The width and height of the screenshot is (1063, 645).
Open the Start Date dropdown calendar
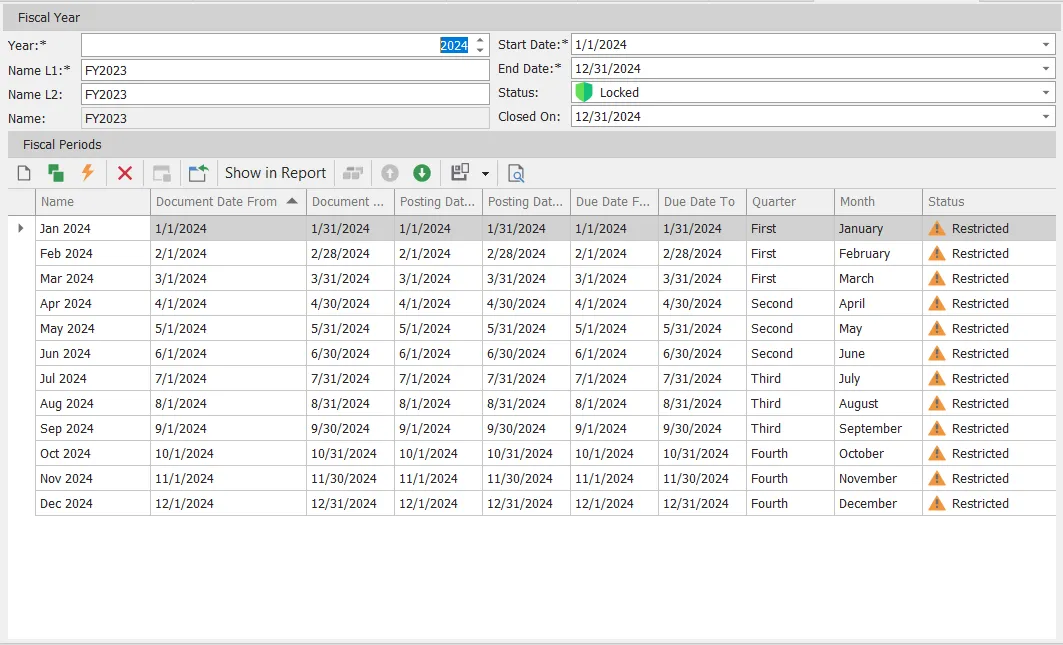1046,45
